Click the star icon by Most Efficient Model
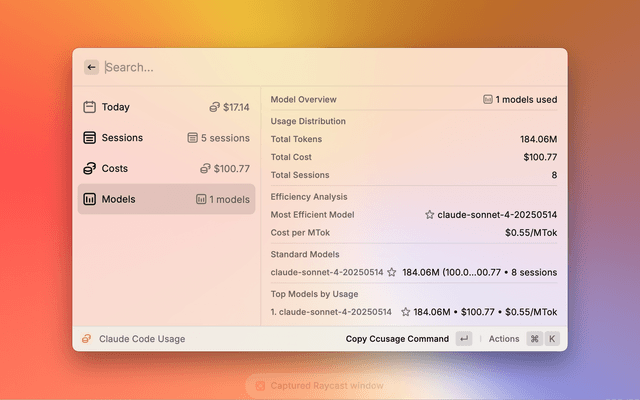Viewport: 640px width, 400px height. 430,215
